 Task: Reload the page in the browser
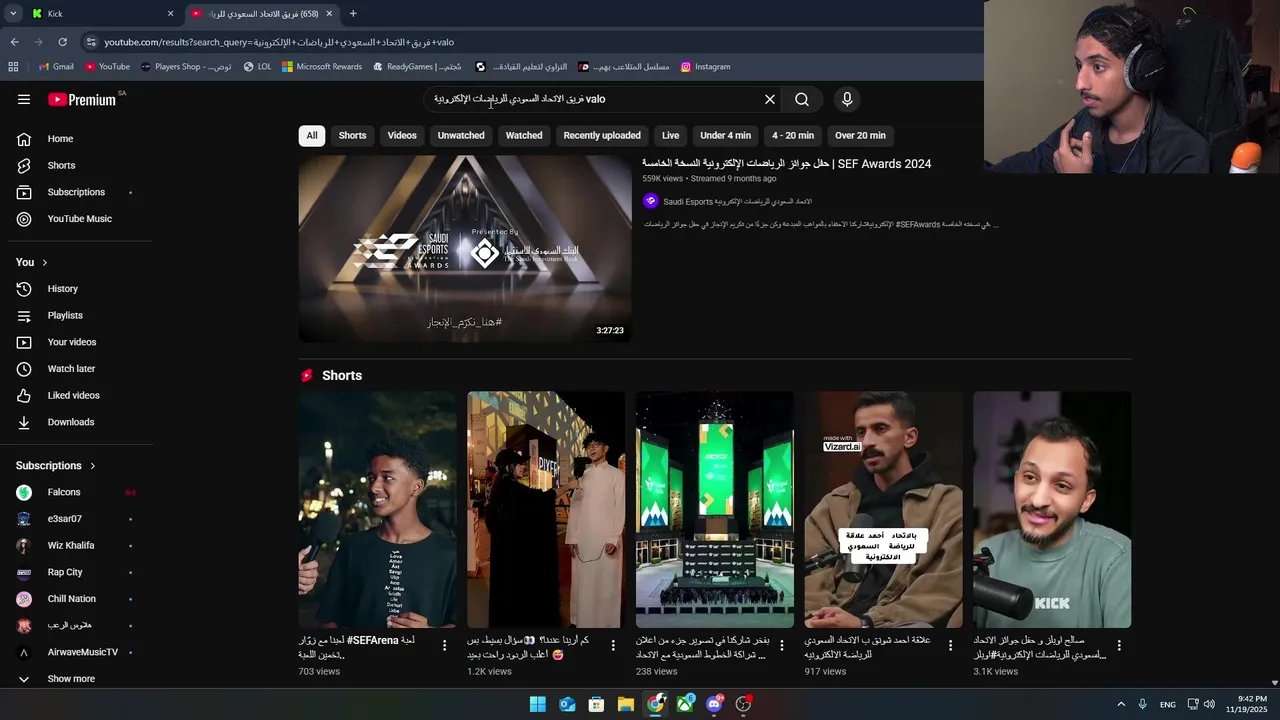[62, 42]
